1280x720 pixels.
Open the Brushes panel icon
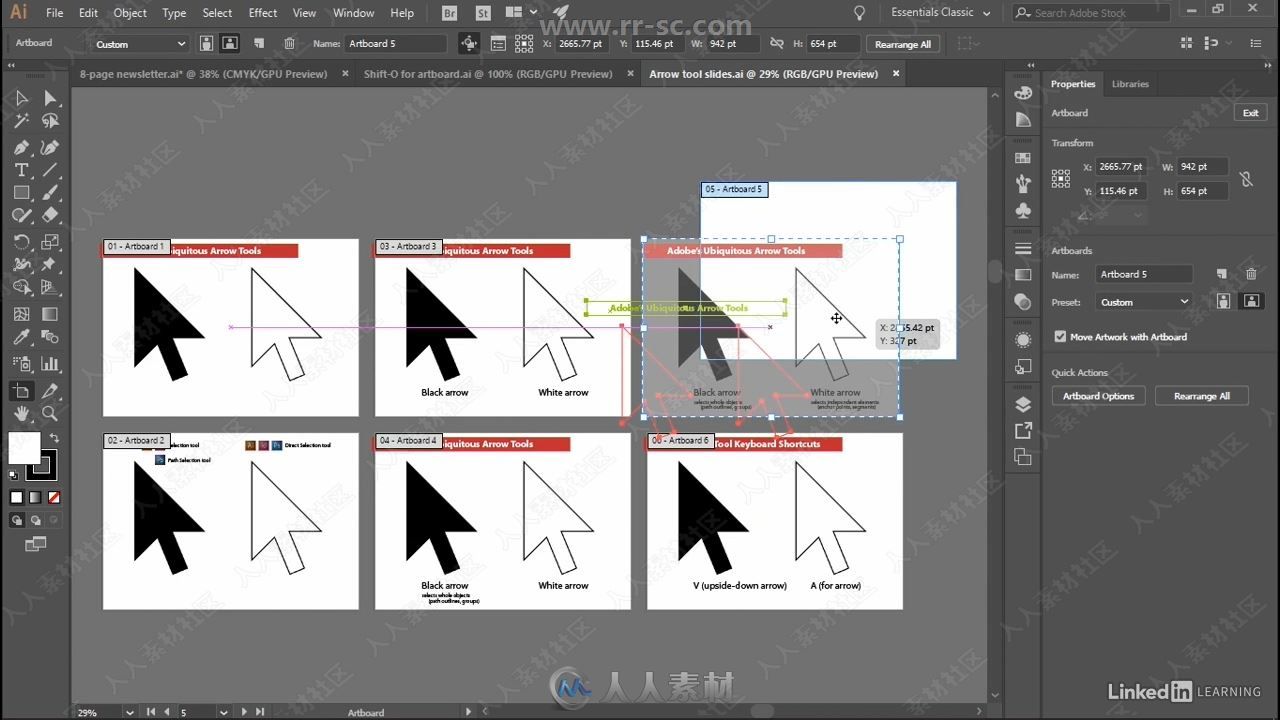click(x=1023, y=184)
